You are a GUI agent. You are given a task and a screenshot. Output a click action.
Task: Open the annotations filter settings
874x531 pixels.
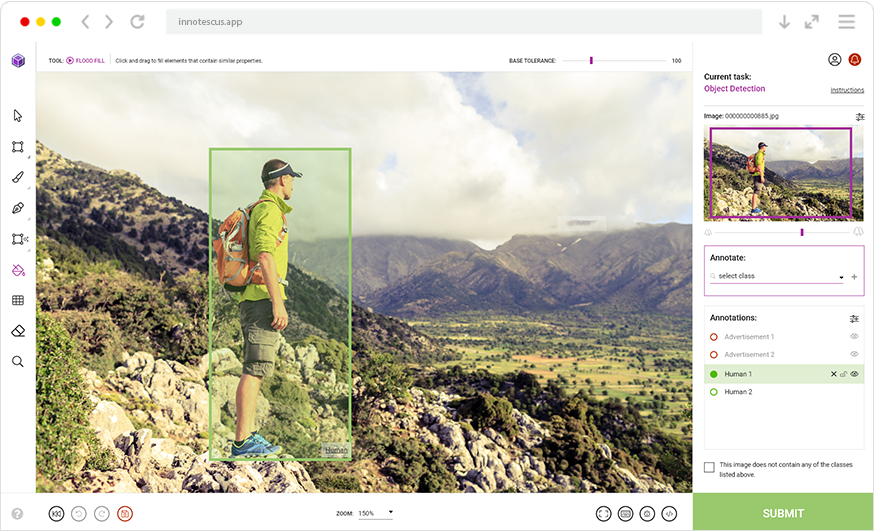(854, 318)
